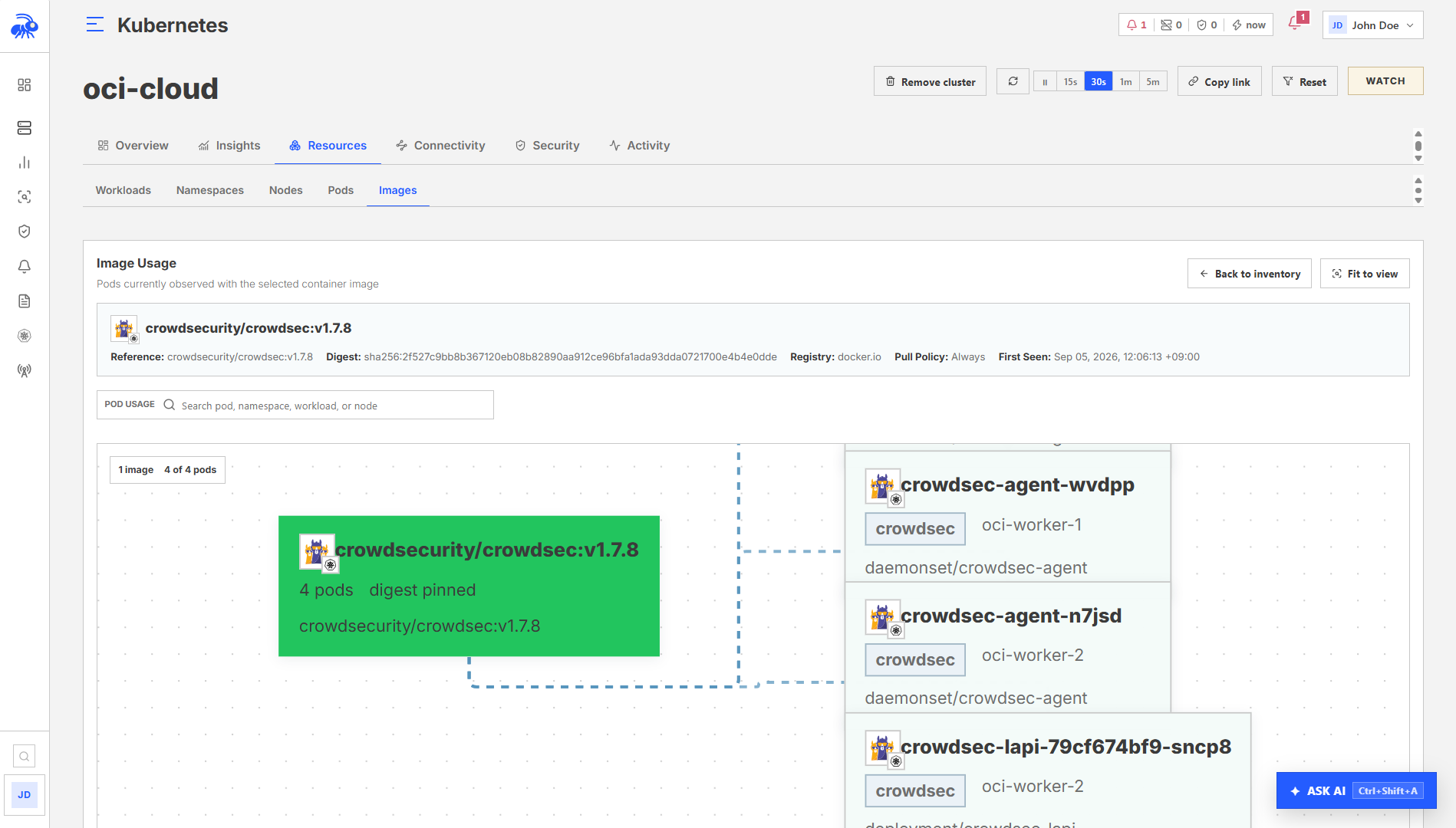Screen dimensions: 1456x828
Task: Open the bell alerts icon in sidebar
Action: 25,266
